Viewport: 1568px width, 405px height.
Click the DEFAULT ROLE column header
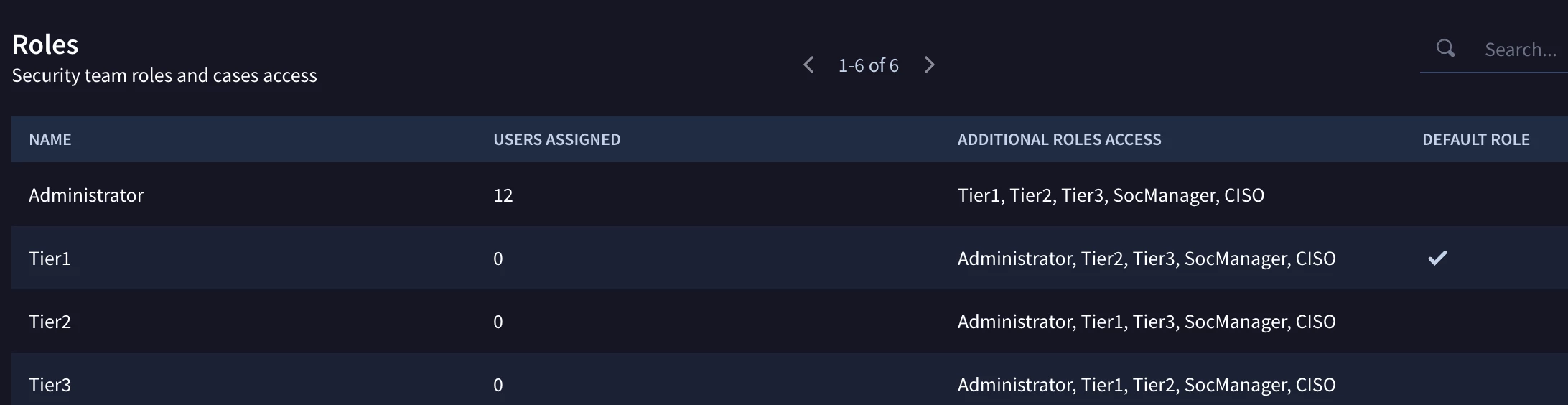pos(1476,139)
